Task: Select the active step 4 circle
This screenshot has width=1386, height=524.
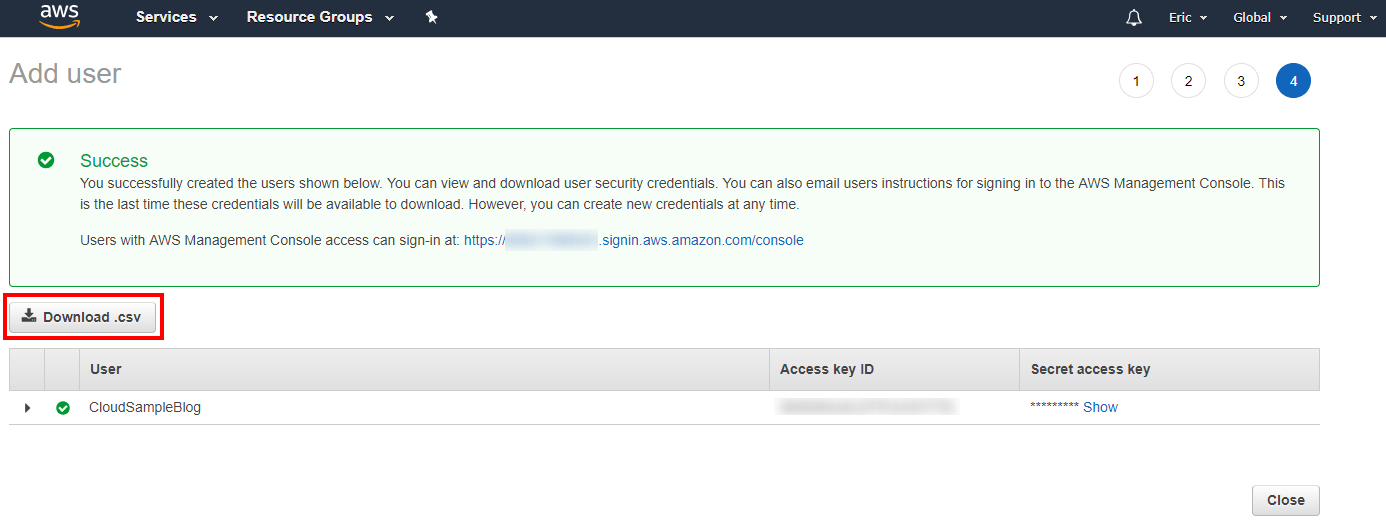Action: [1293, 81]
